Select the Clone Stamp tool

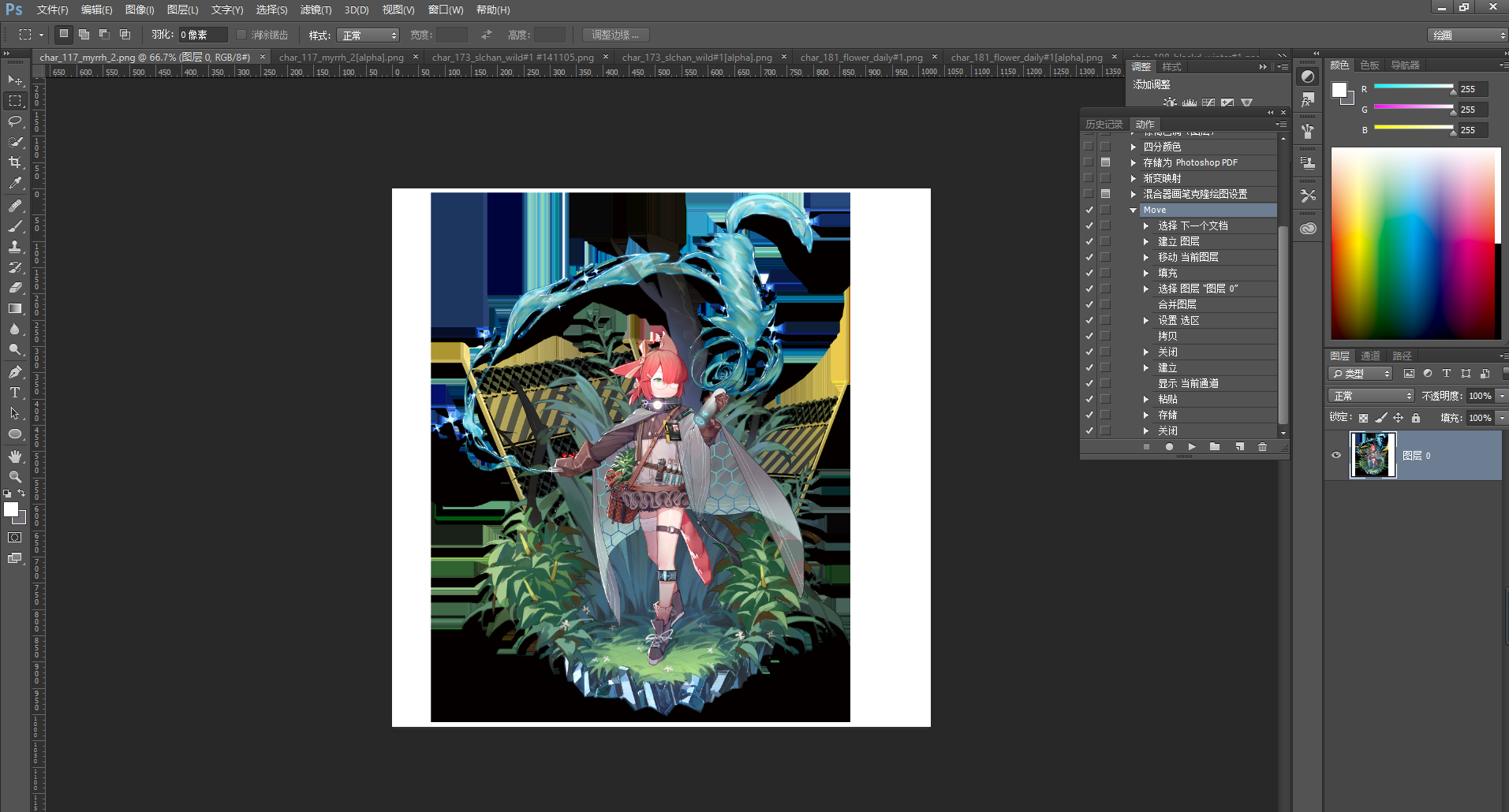tap(15, 247)
